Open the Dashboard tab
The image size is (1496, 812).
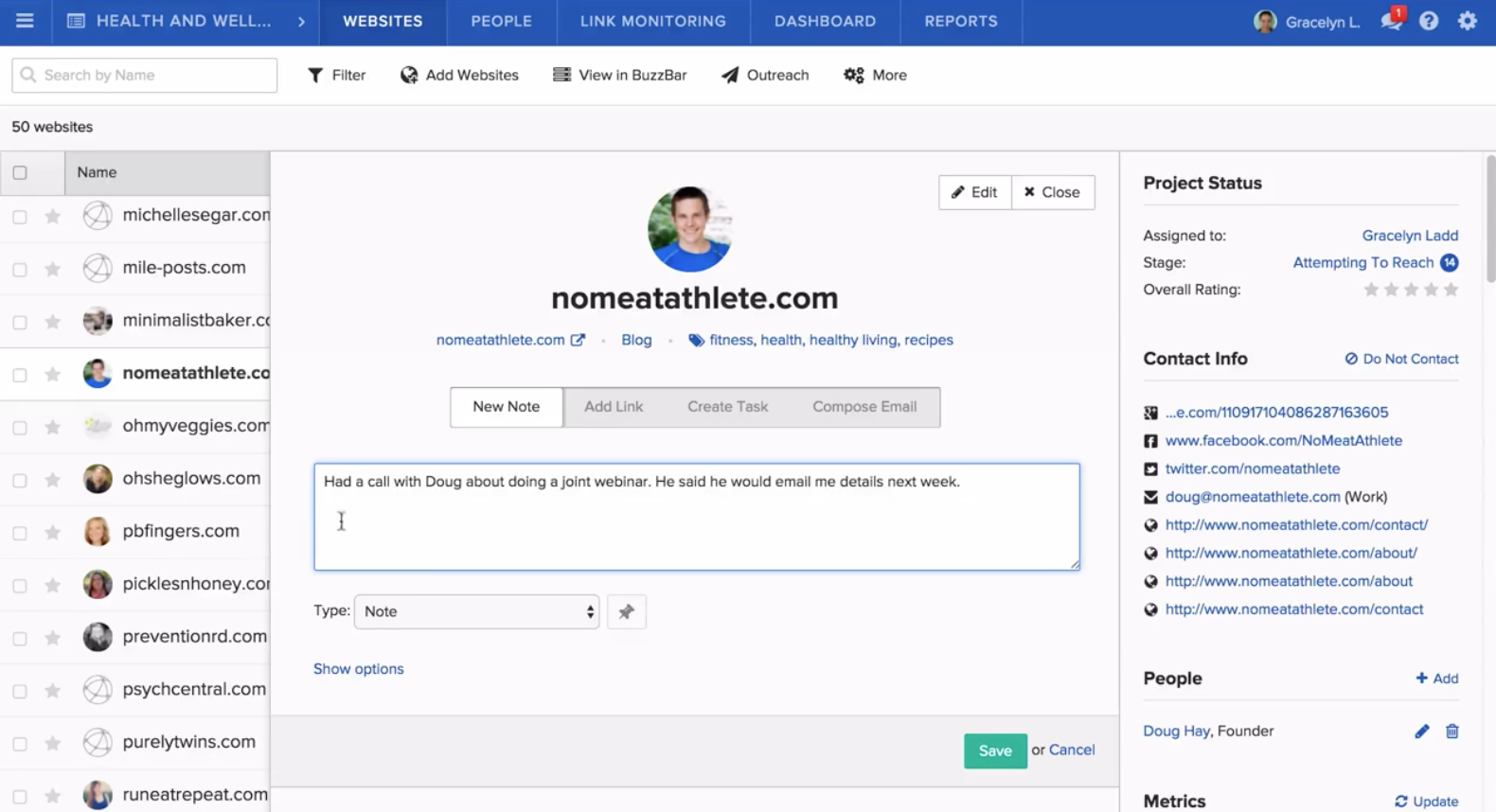coord(826,21)
